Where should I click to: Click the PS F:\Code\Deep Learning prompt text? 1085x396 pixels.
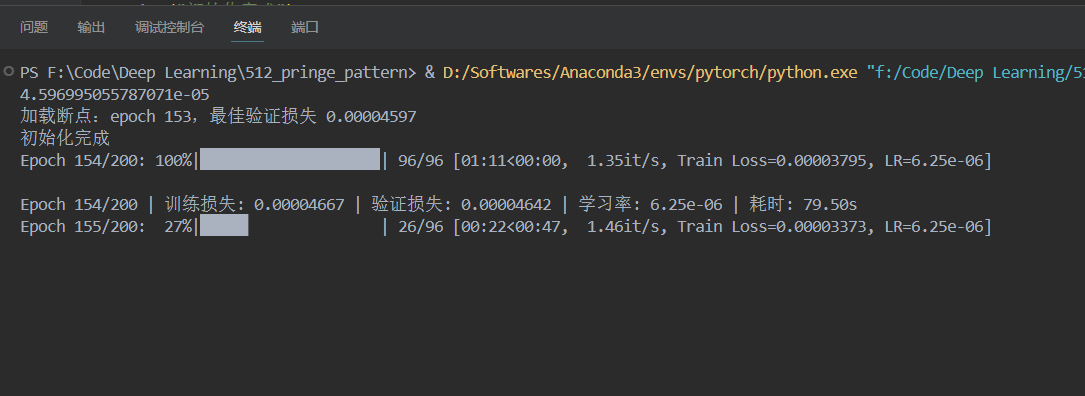coord(218,72)
